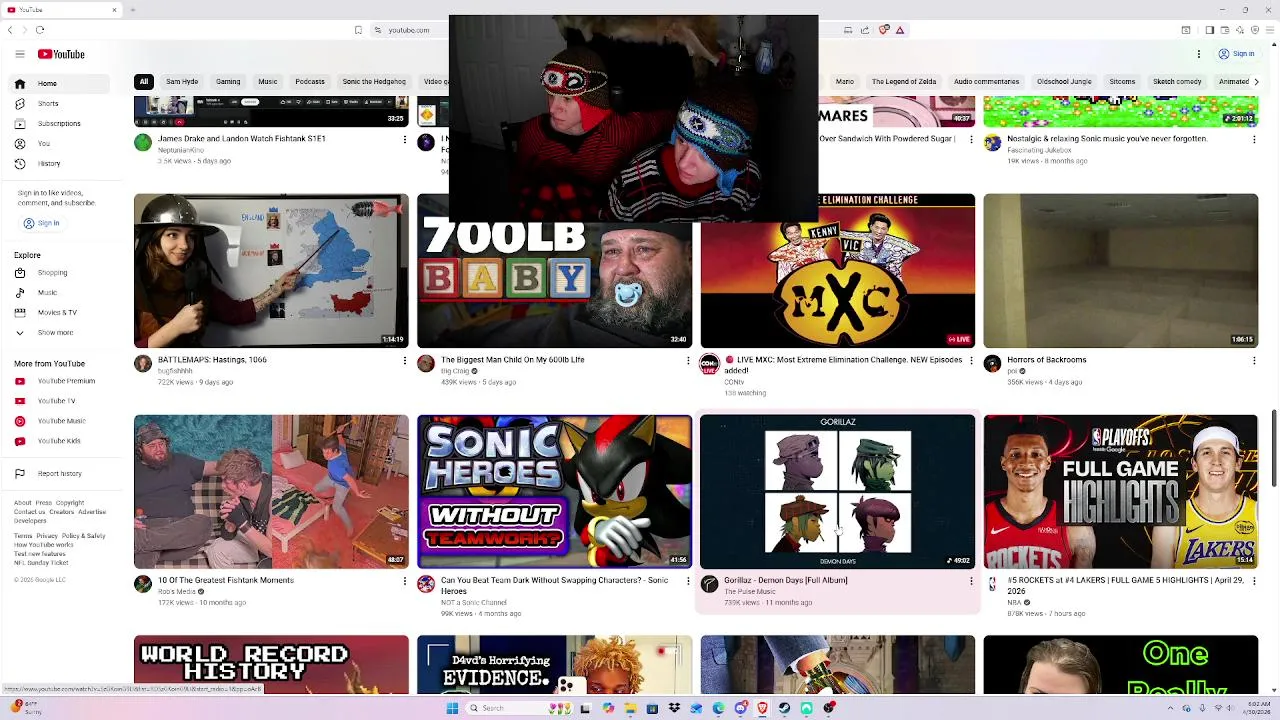Open the Gorillaz Demon Days thumbnail
1280x720 pixels.
838,492
